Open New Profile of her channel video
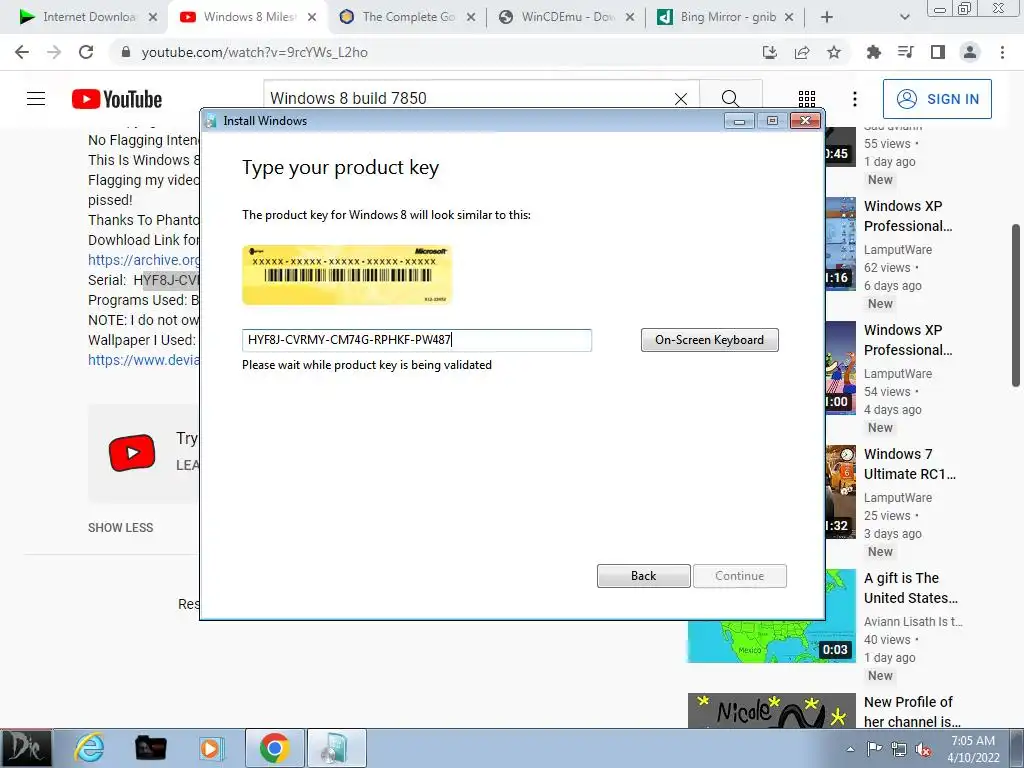 (x=912, y=711)
